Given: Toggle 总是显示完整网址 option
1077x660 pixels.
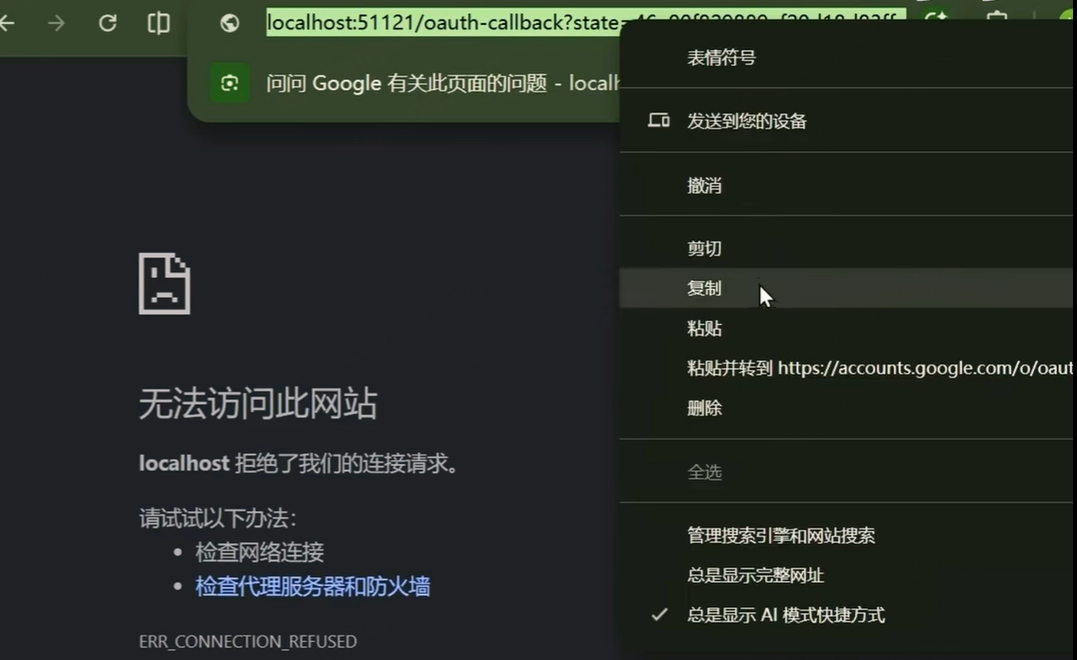Looking at the screenshot, I should (x=846, y=576).
